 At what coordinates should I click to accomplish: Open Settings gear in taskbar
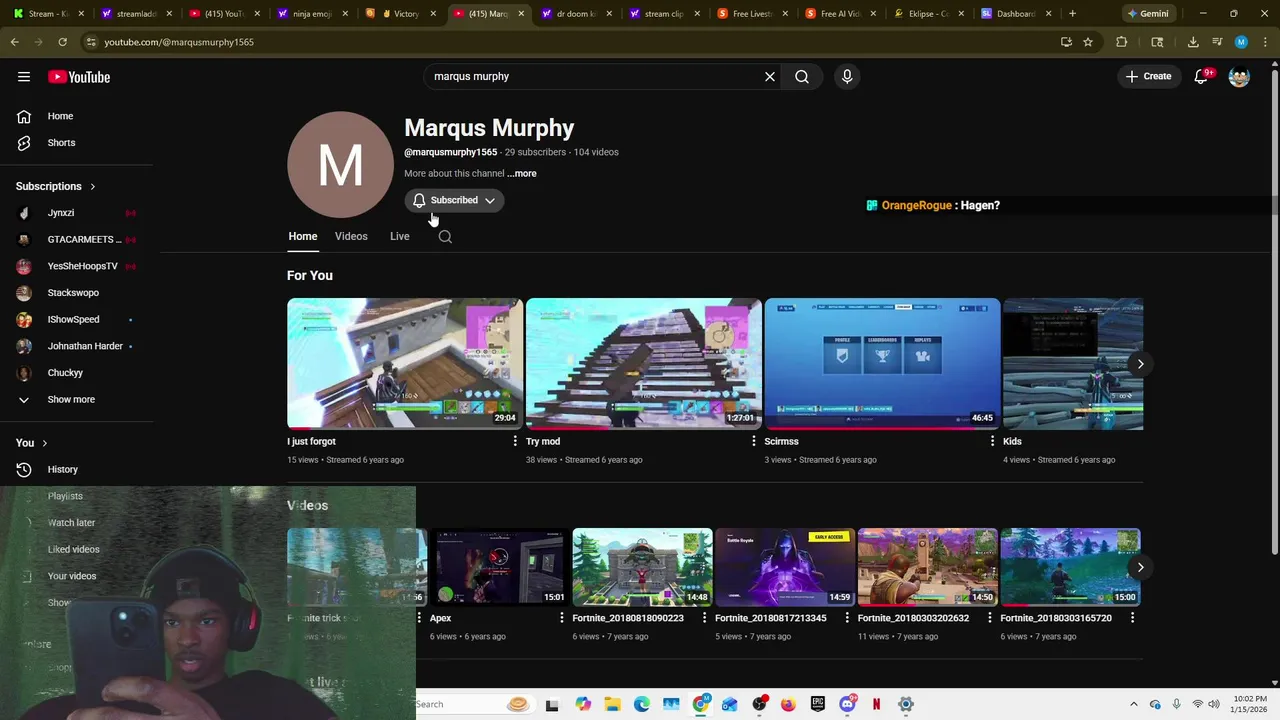click(905, 704)
